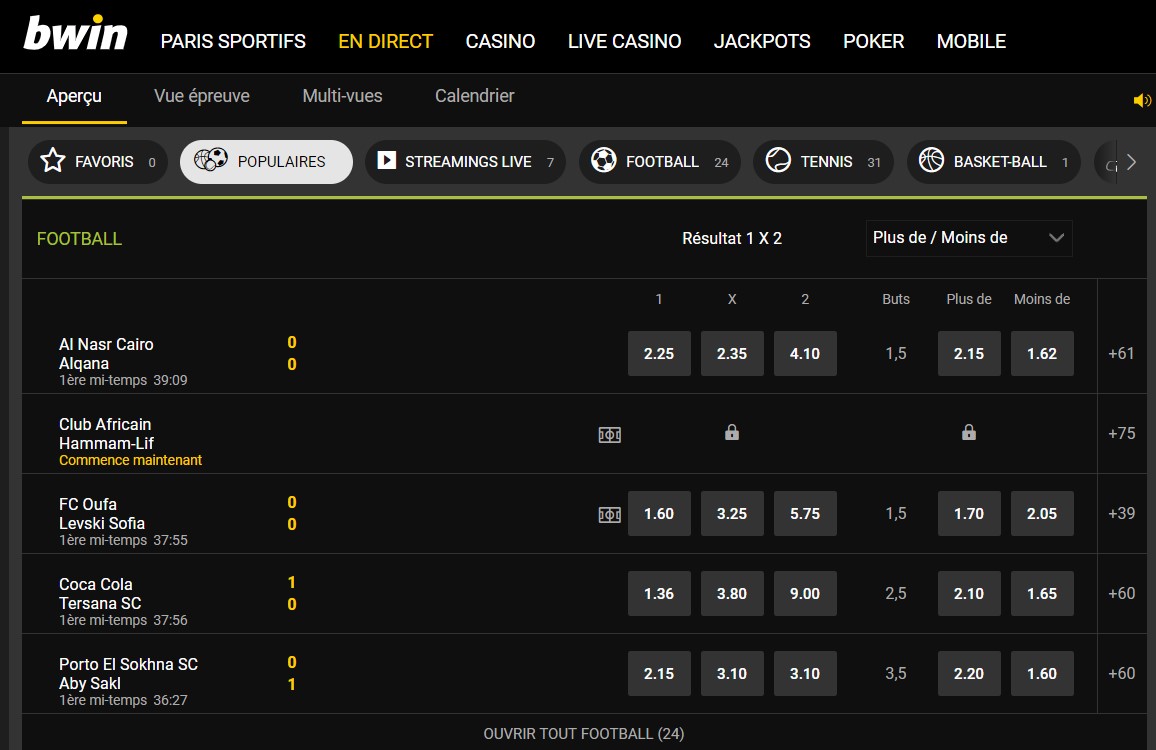Open the Jackpots menu item
Screen dimensions: 1156x750
(x=762, y=41)
